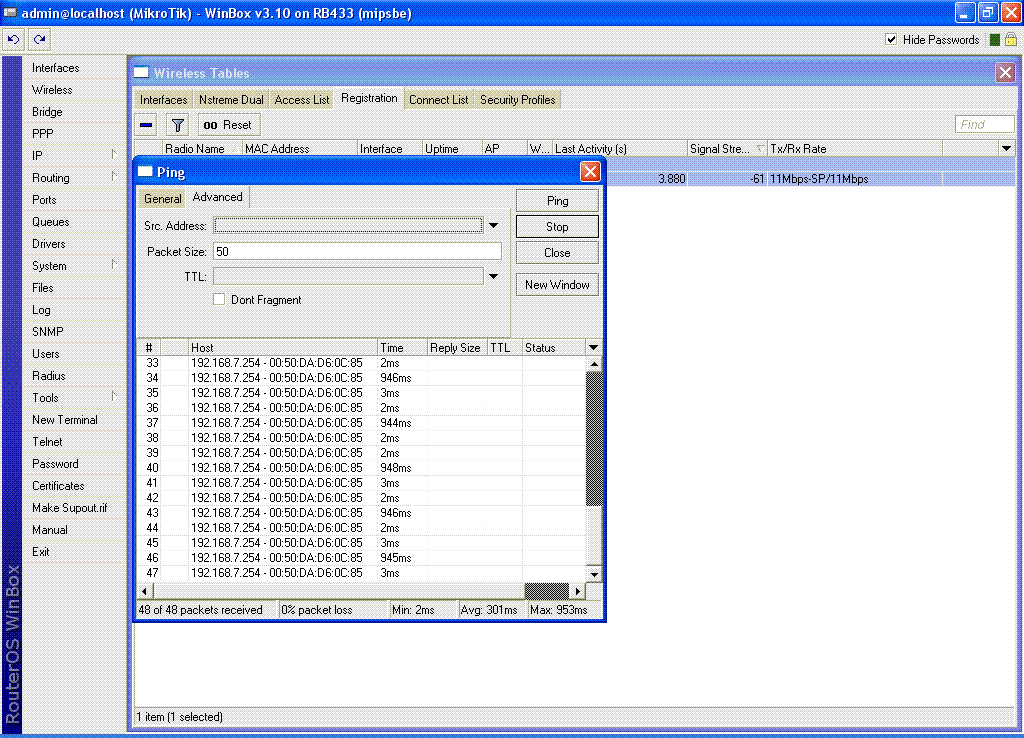Sort ping results by Time column header
The height and width of the screenshot is (738, 1024).
401,347
